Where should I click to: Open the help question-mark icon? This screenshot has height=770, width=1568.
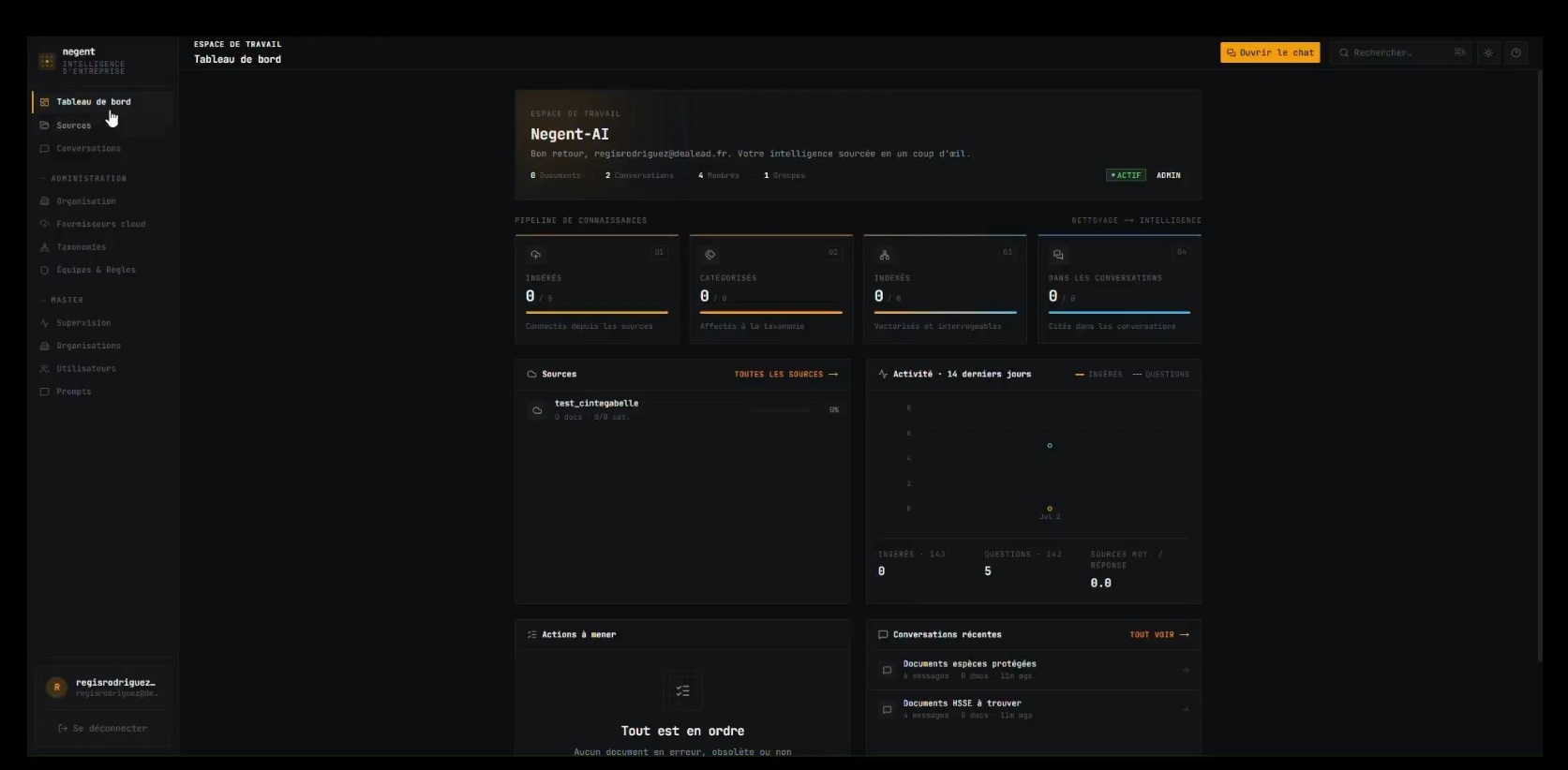[x=1516, y=53]
